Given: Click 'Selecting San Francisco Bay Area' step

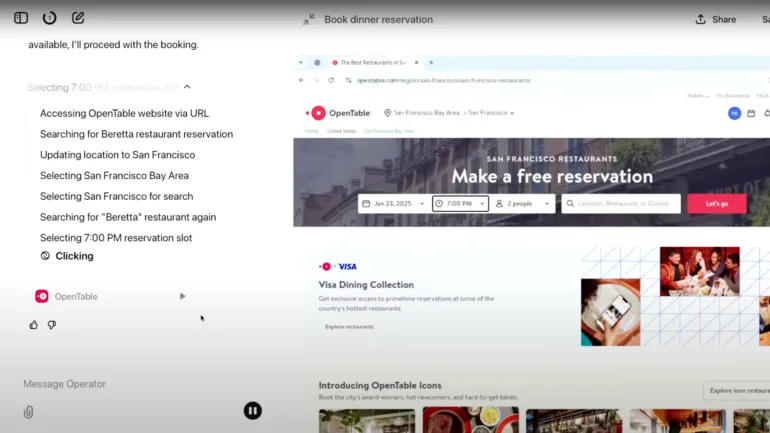Looking at the screenshot, I should pyautogui.click(x=114, y=175).
